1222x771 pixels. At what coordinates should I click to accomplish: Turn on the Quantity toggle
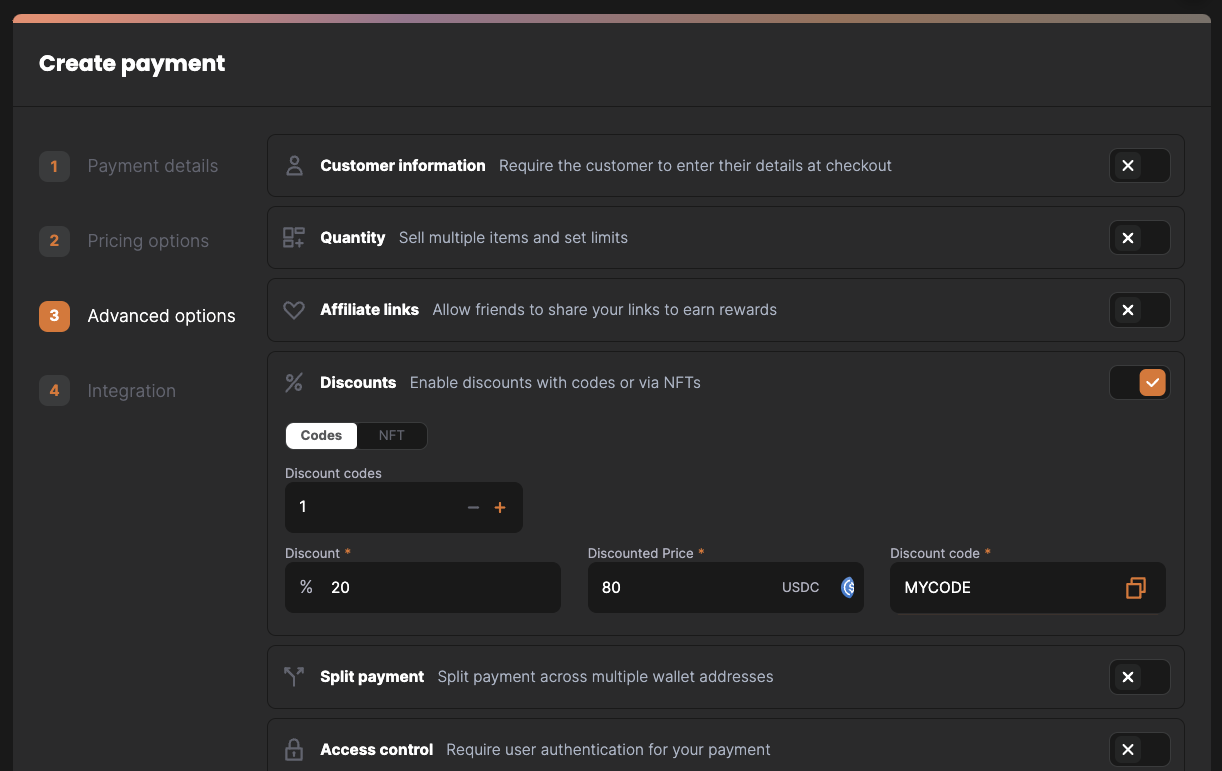1139,238
